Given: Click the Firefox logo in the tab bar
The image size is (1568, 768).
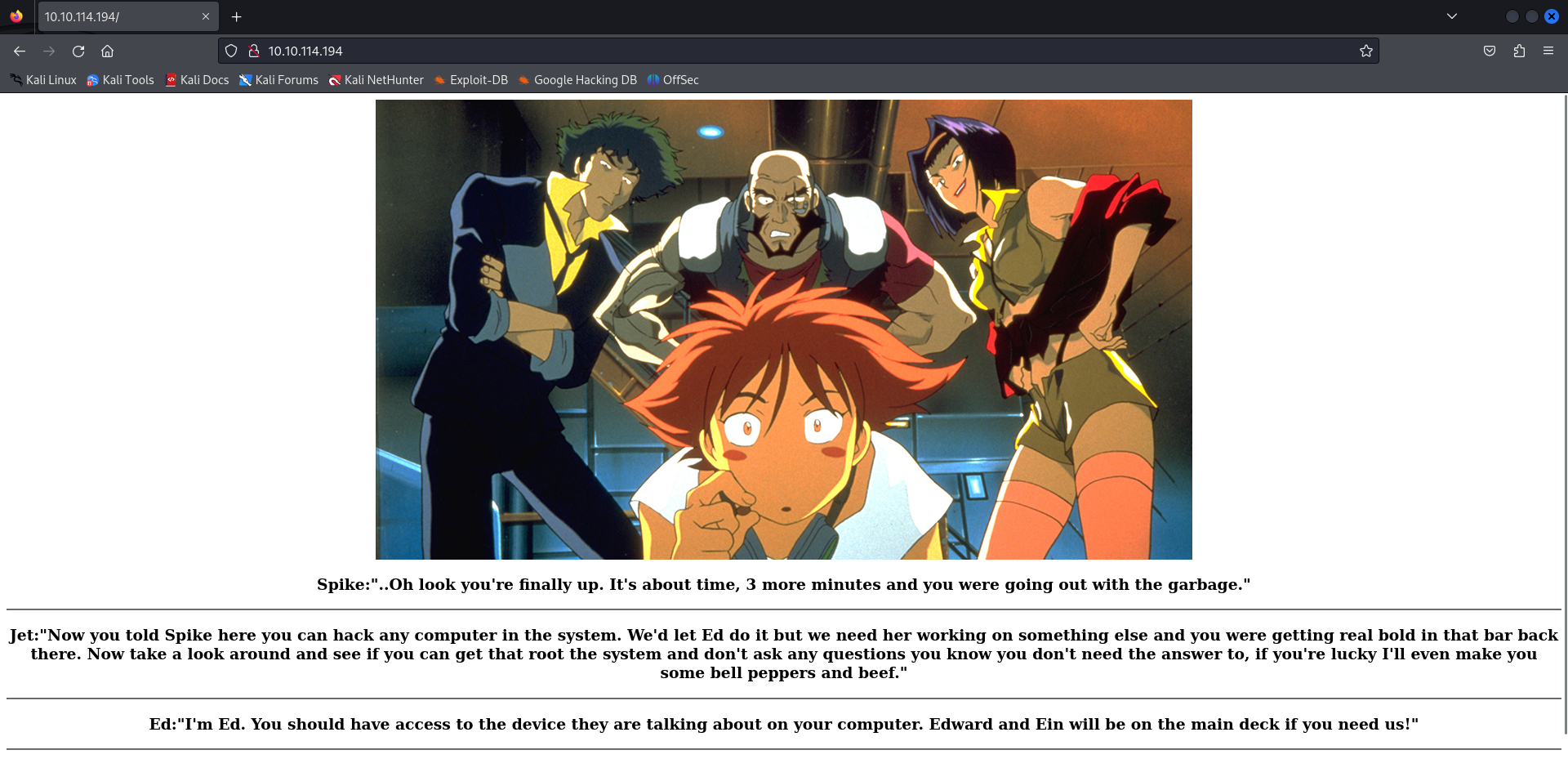Looking at the screenshot, I should click(x=16, y=16).
